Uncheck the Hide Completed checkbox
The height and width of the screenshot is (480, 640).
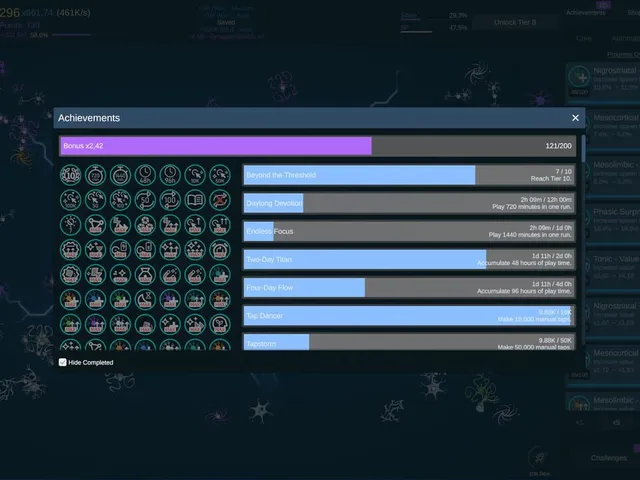pyautogui.click(x=62, y=362)
